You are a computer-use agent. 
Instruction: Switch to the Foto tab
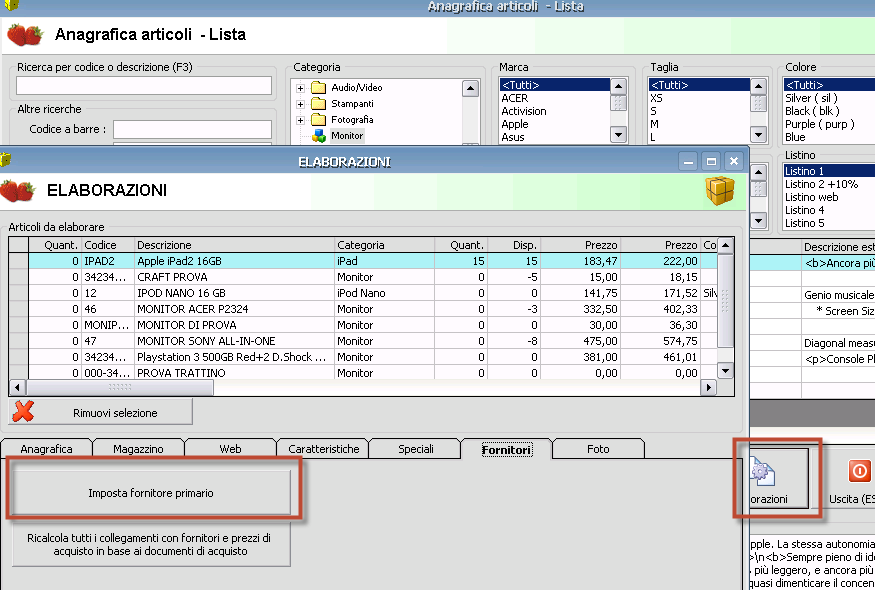pos(598,449)
